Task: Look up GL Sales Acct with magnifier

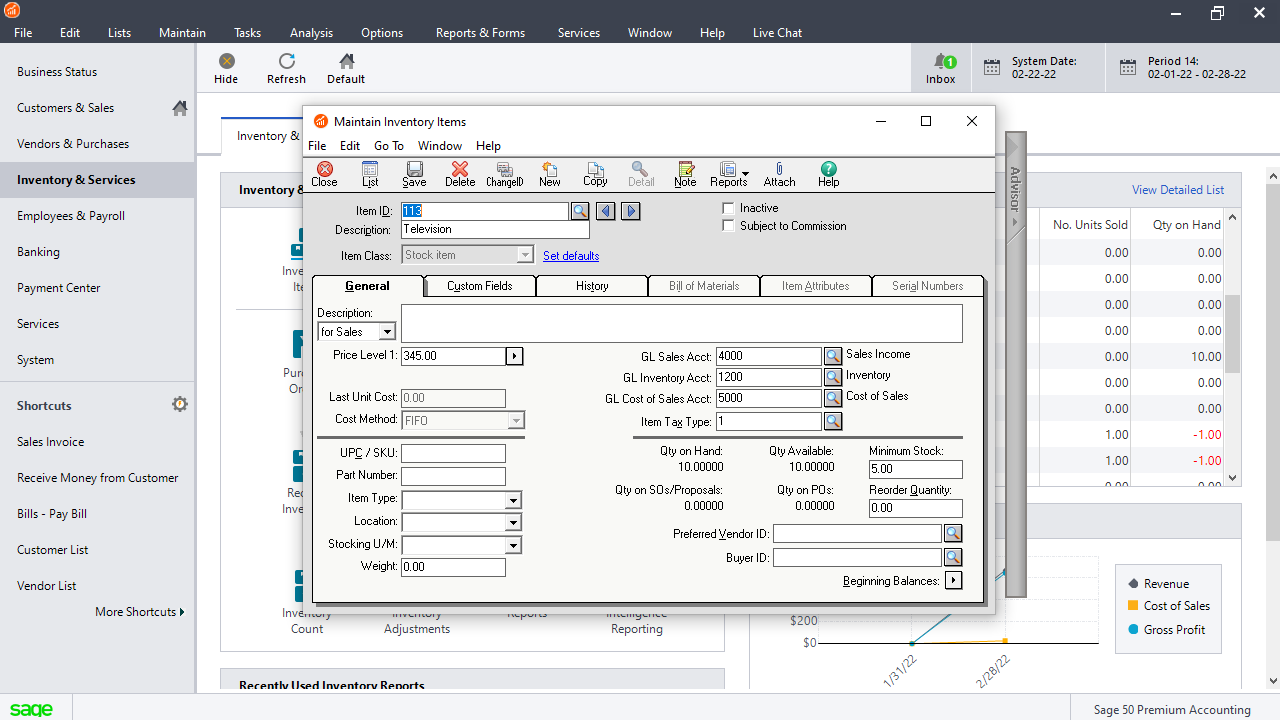Action: tap(833, 356)
